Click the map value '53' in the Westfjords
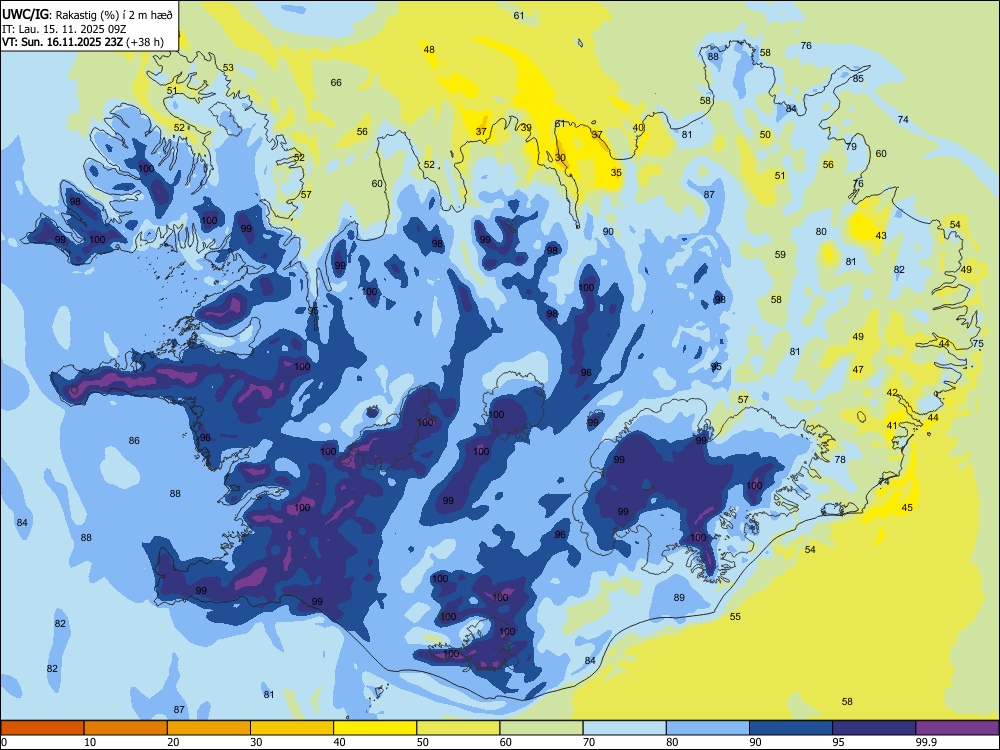The width and height of the screenshot is (1000, 750). [x=228, y=68]
